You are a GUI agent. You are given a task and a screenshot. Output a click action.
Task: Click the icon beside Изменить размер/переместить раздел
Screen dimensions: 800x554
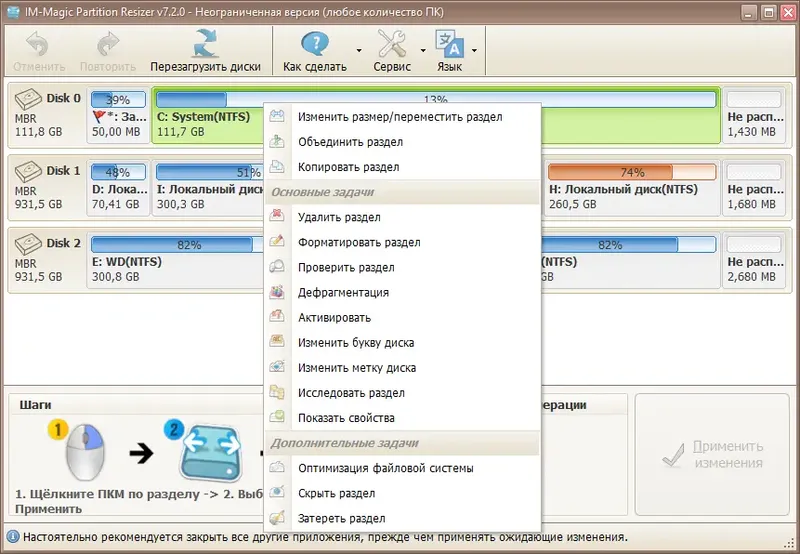277,116
